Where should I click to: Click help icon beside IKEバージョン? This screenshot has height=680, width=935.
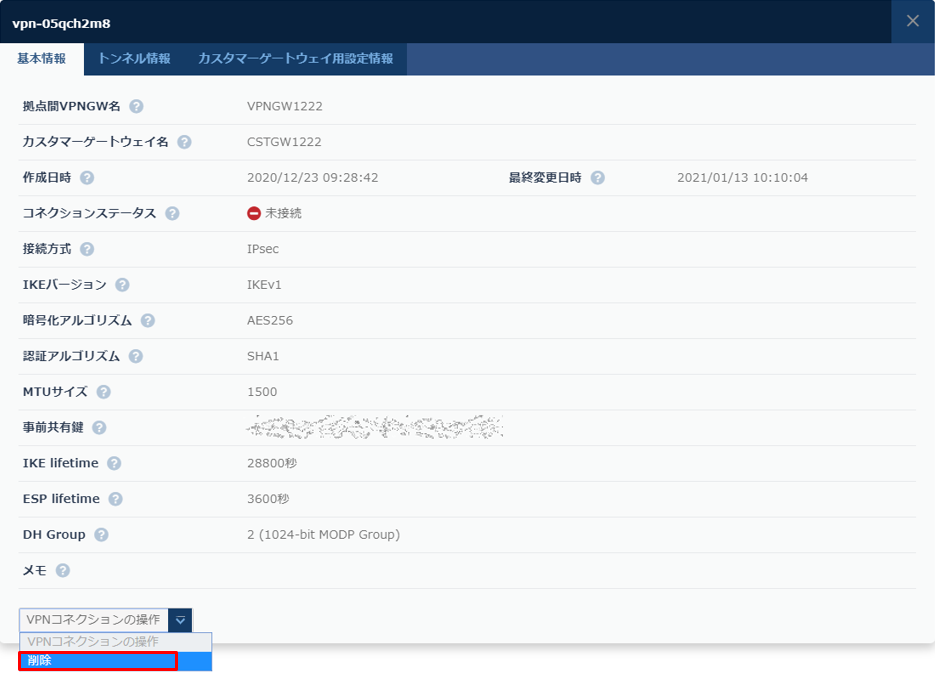[x=122, y=285]
